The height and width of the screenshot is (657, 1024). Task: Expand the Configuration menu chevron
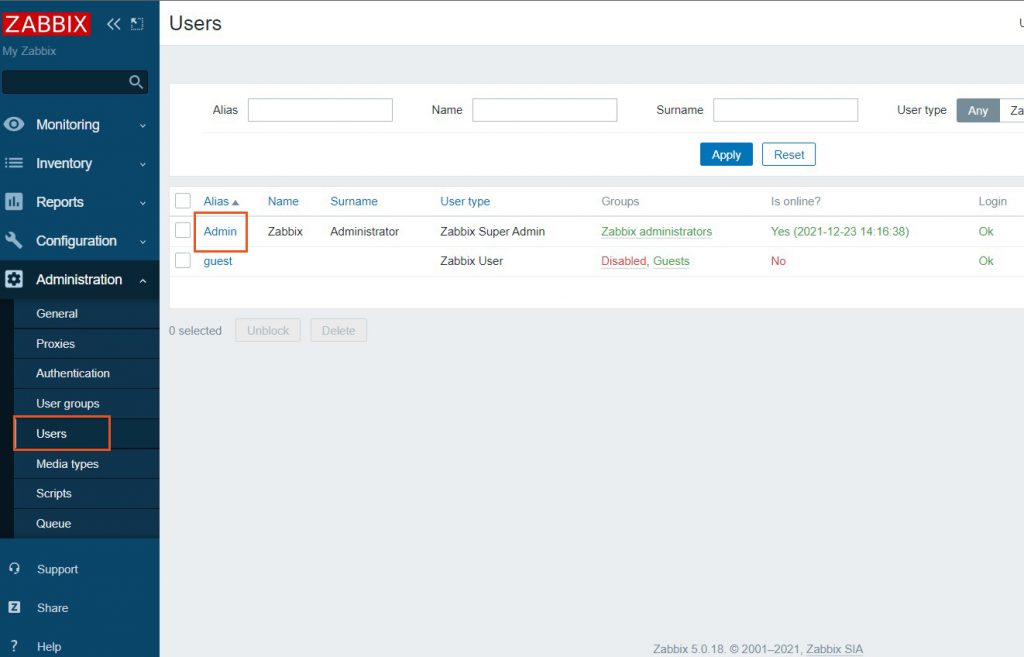click(142, 242)
